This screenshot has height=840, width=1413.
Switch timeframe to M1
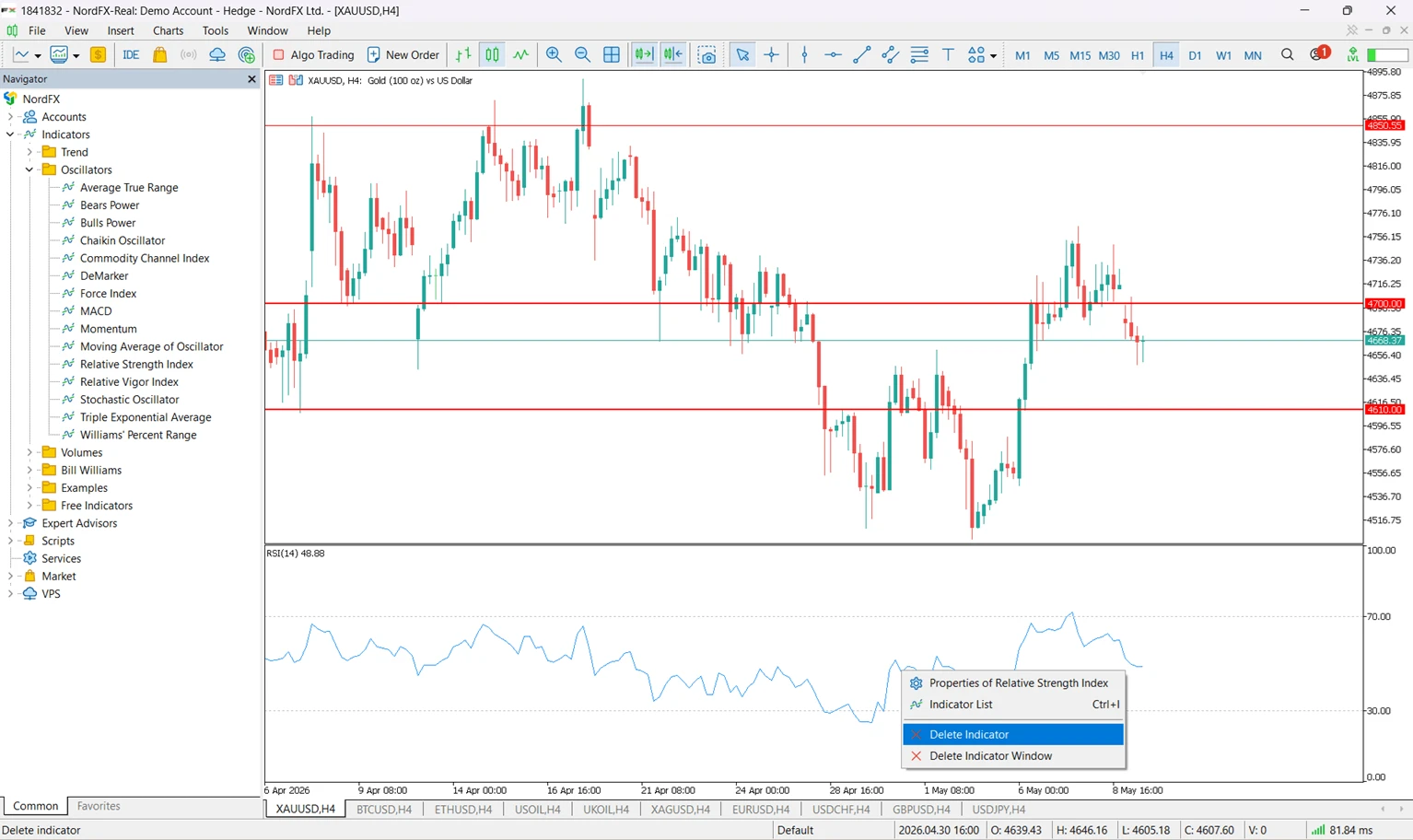click(1022, 55)
